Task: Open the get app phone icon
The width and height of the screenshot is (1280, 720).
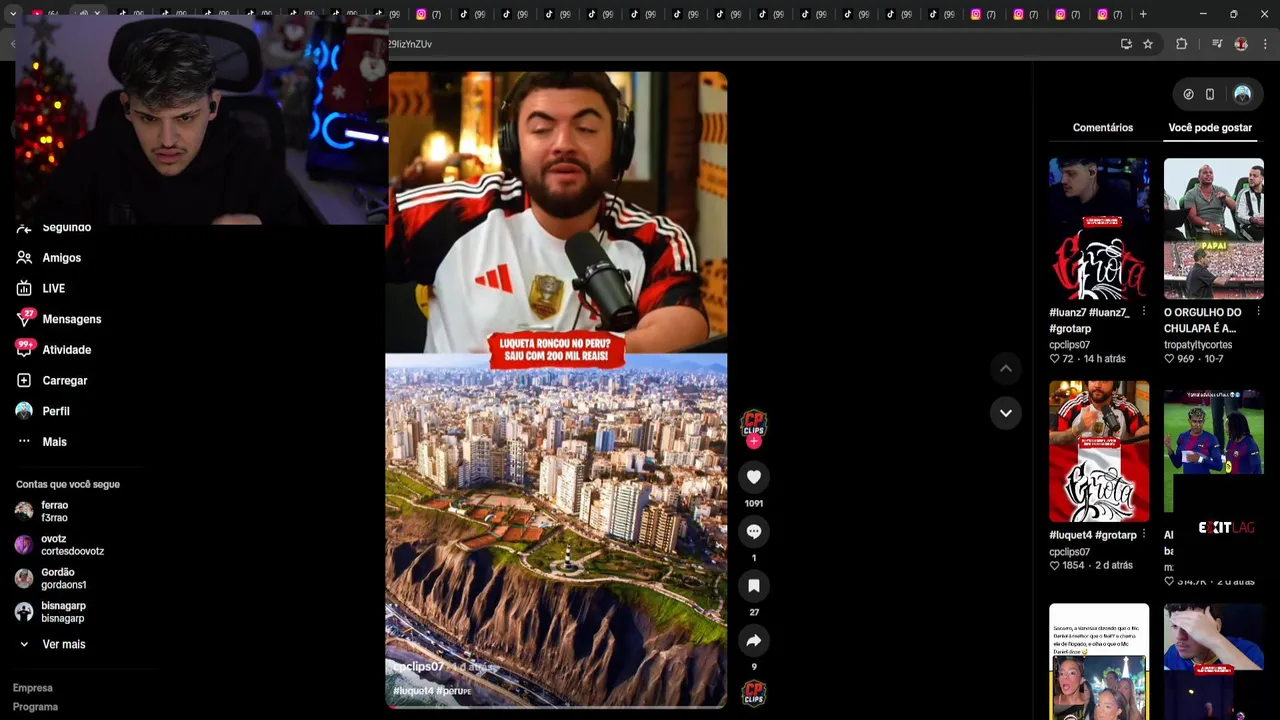Action: click(x=1210, y=94)
